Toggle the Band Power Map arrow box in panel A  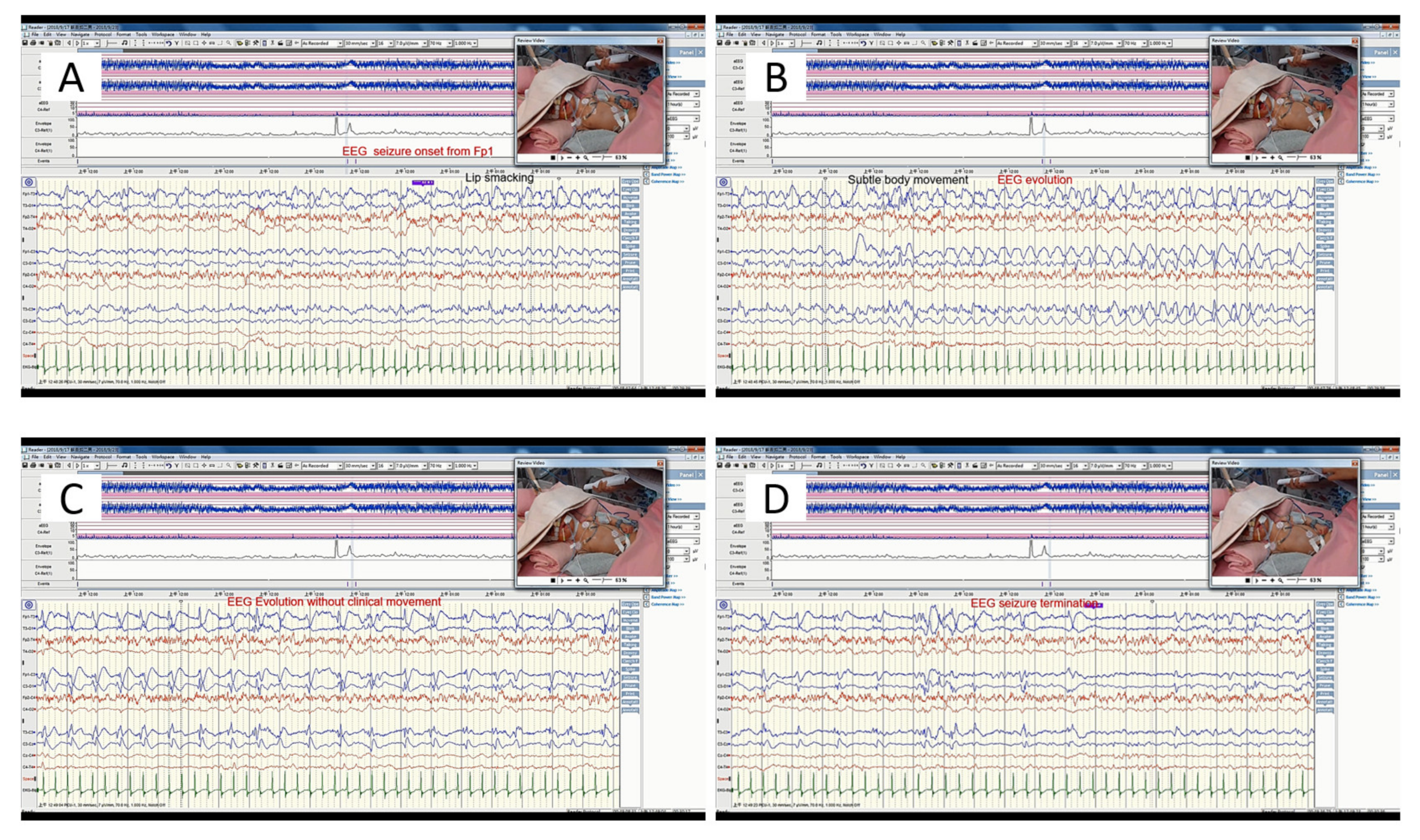[x=646, y=174]
